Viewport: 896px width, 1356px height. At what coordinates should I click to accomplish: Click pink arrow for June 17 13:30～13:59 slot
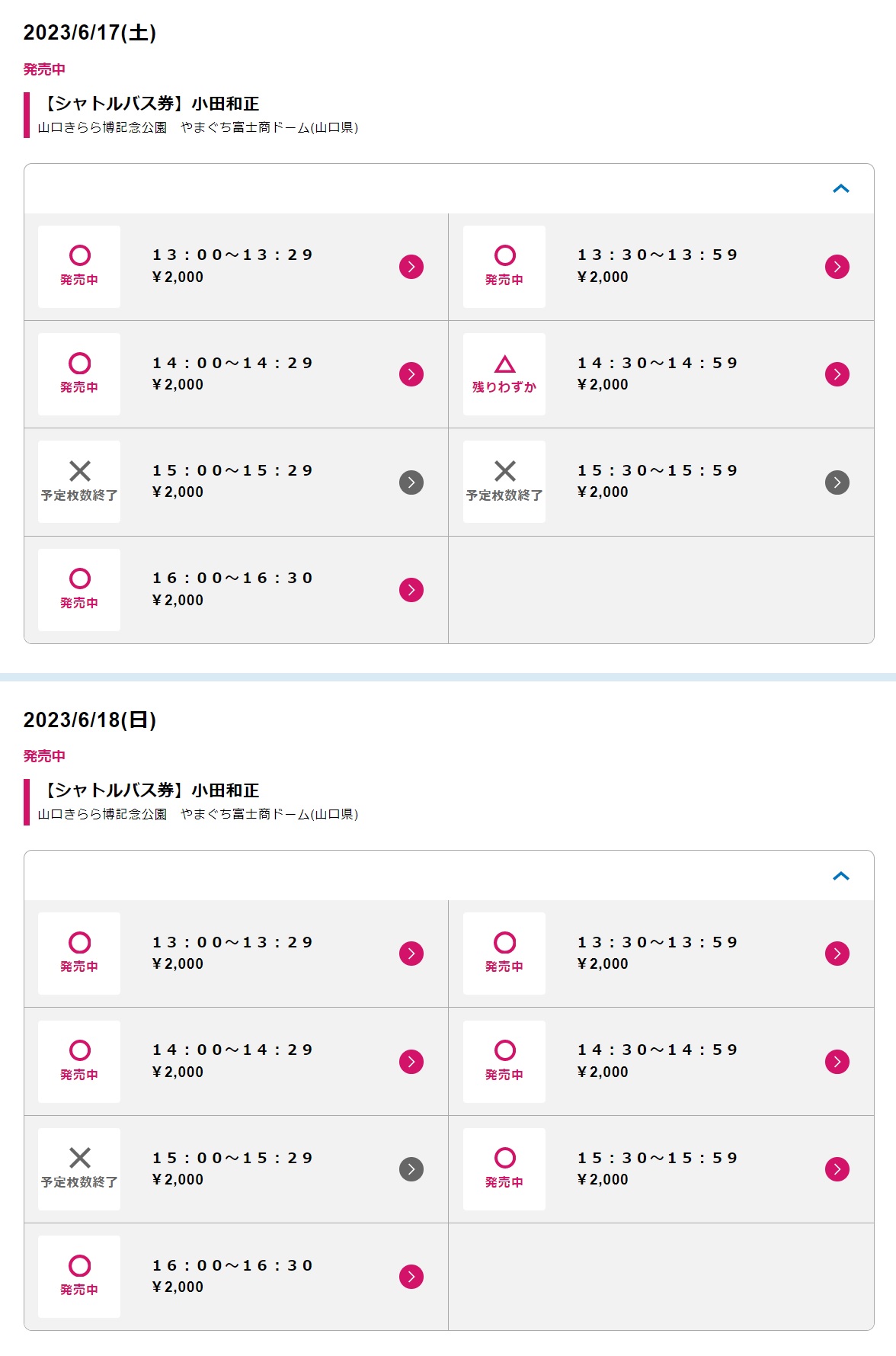click(x=837, y=267)
